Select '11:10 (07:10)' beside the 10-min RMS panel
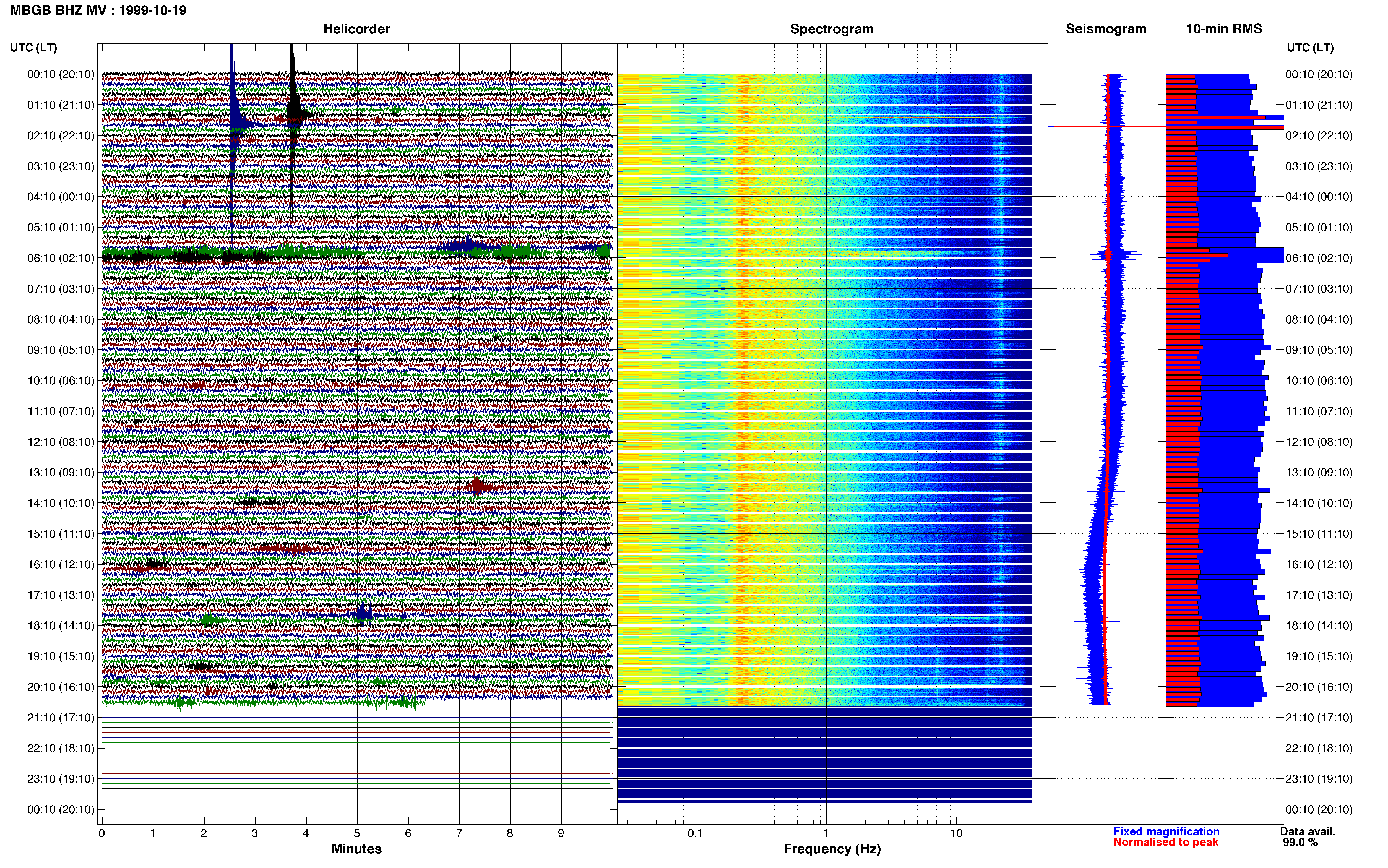Image resolution: width=1388 pixels, height=868 pixels. pyautogui.click(x=1319, y=411)
